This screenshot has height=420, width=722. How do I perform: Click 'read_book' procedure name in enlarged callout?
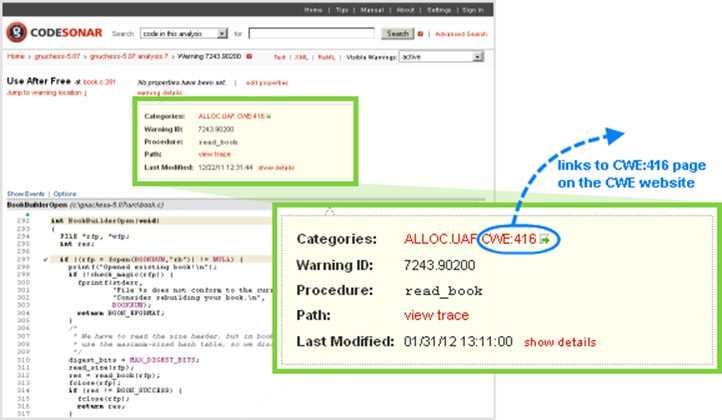tap(444, 291)
